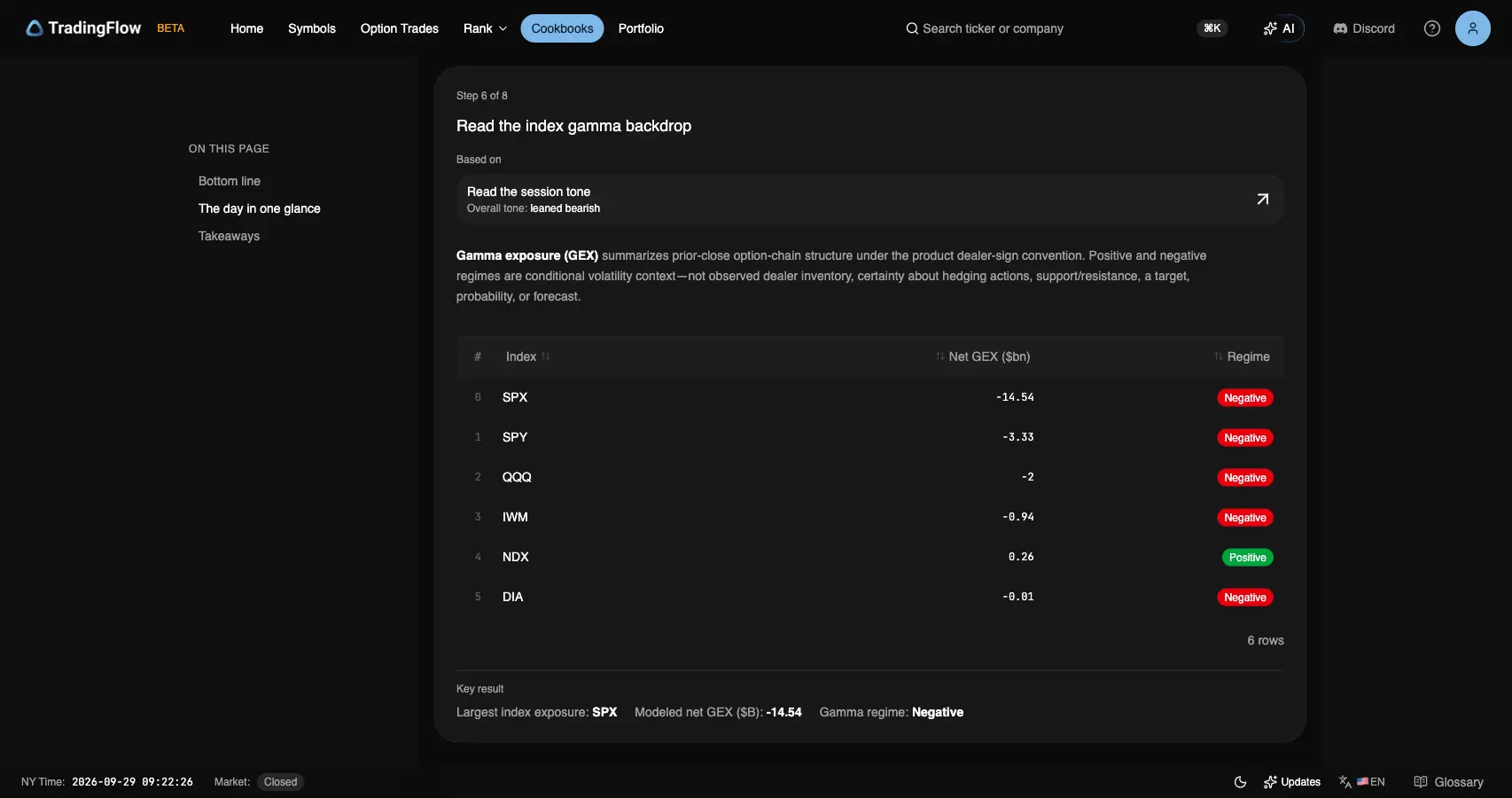This screenshot has height=798, width=1512.
Task: Sort table by Index column
Action: click(x=527, y=356)
